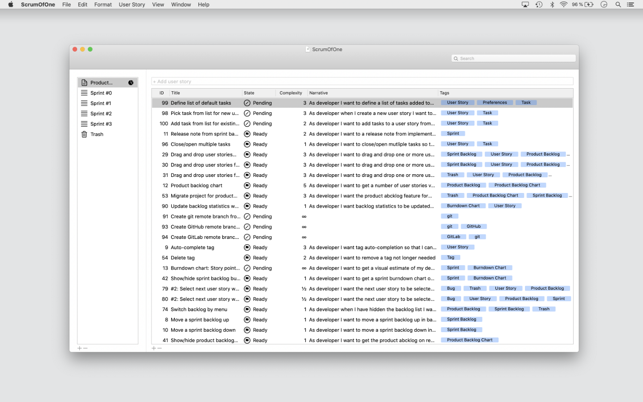Click Ready state icon for Delete tag
Image resolution: width=643 pixels, height=402 pixels.
point(247,258)
